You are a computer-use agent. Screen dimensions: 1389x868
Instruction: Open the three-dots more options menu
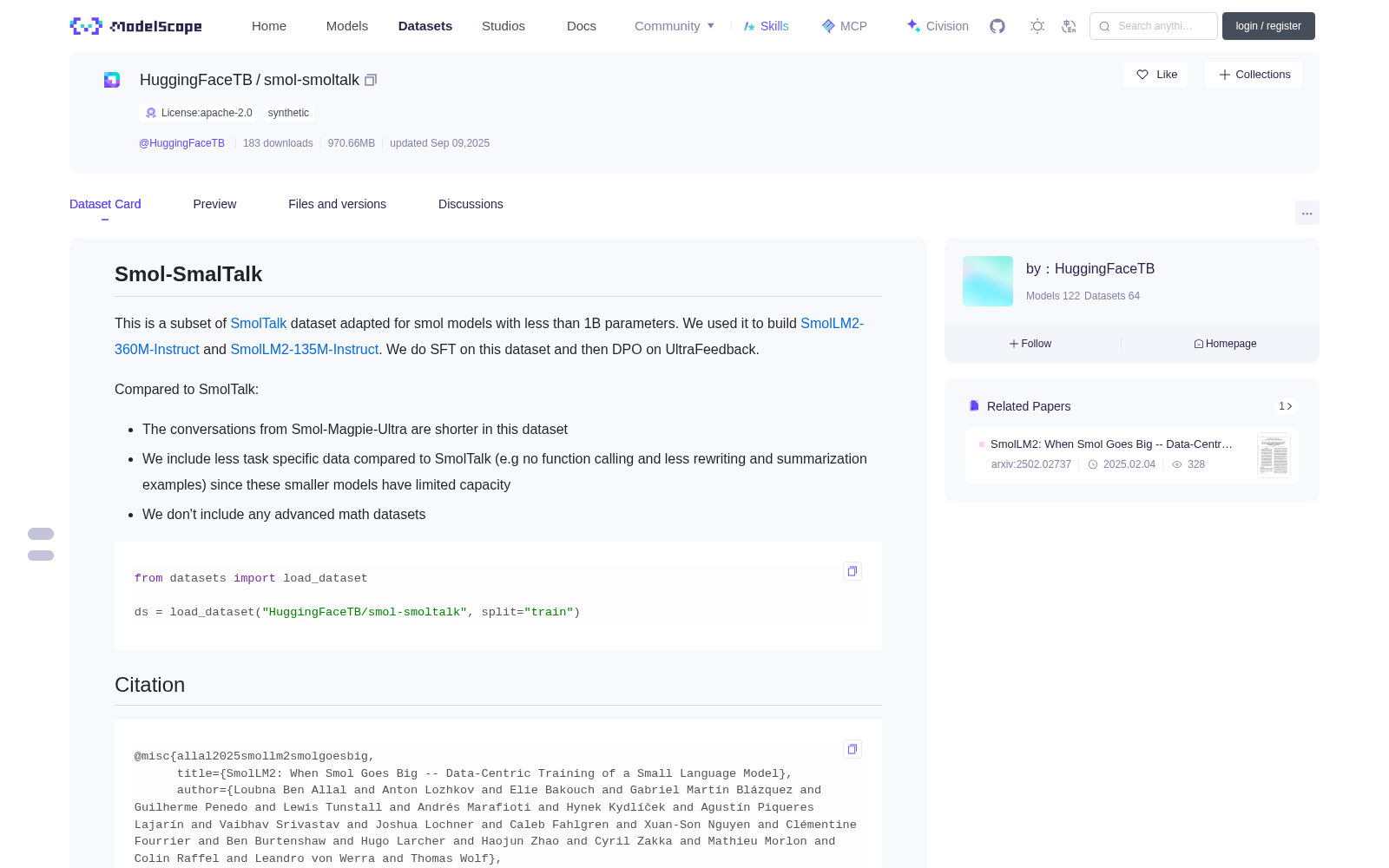tap(1307, 214)
